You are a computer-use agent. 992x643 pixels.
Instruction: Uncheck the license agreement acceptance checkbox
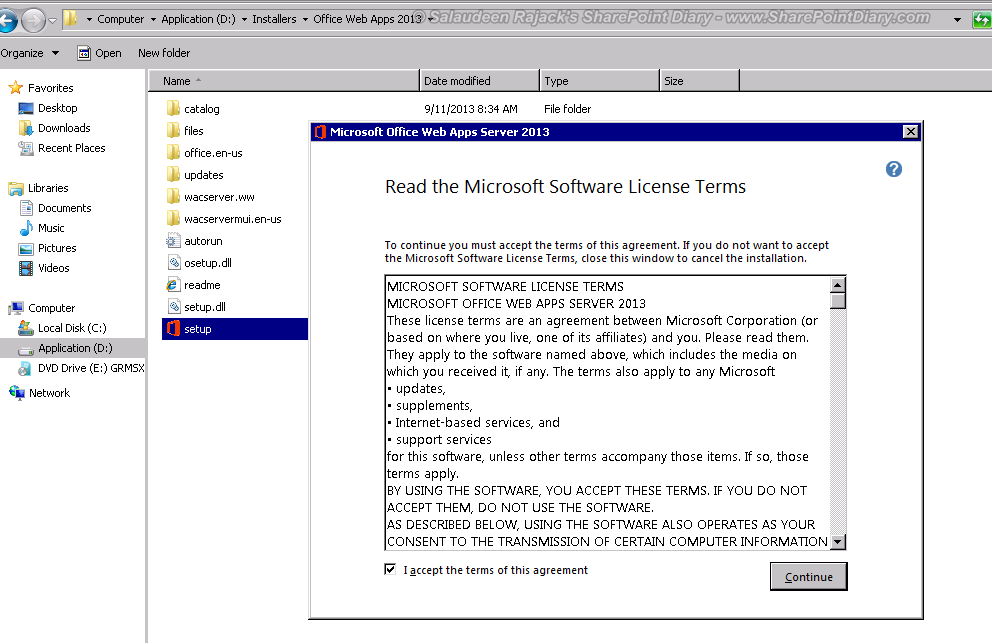pyautogui.click(x=390, y=569)
